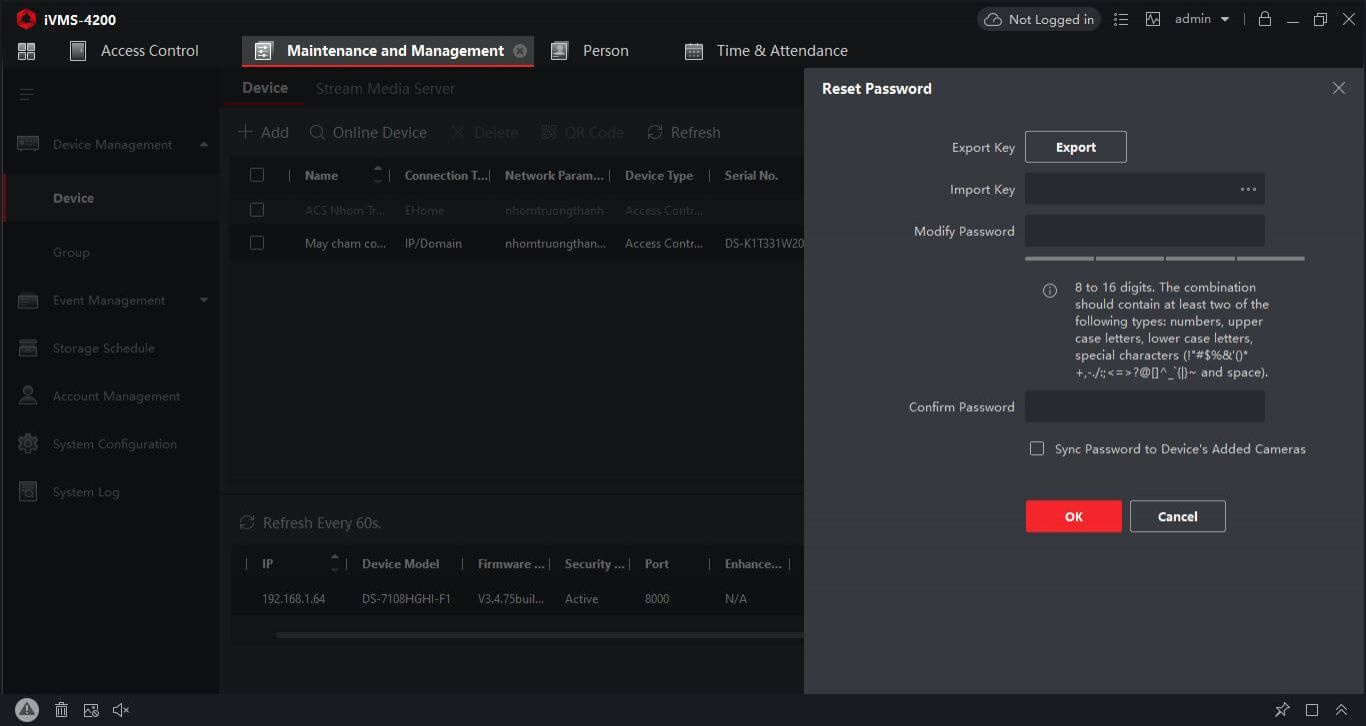The height and width of the screenshot is (726, 1366).
Task: Sort by Name column sort arrows
Action: (x=378, y=175)
